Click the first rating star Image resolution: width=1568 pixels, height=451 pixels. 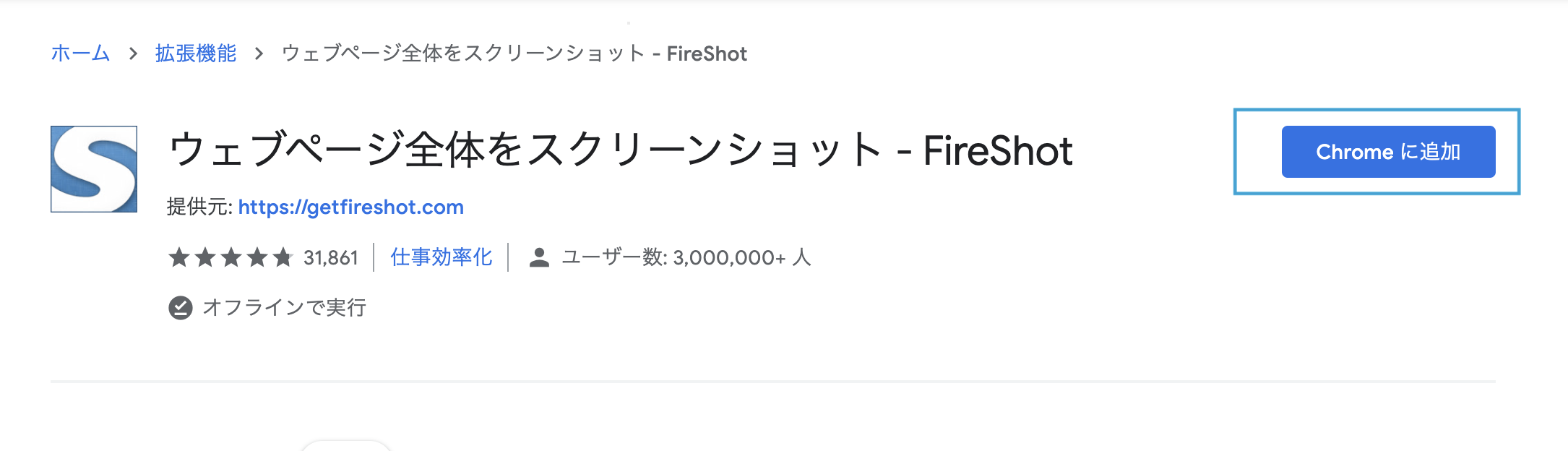tap(179, 257)
